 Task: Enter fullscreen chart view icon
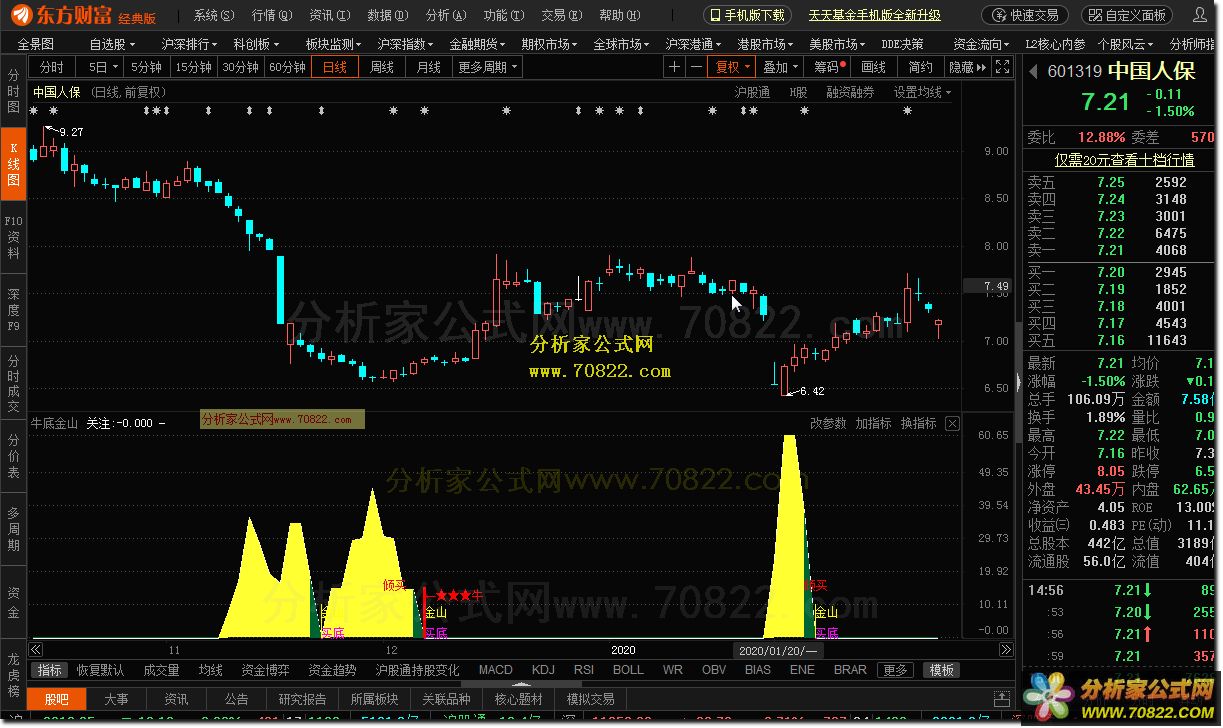[x=1001, y=67]
